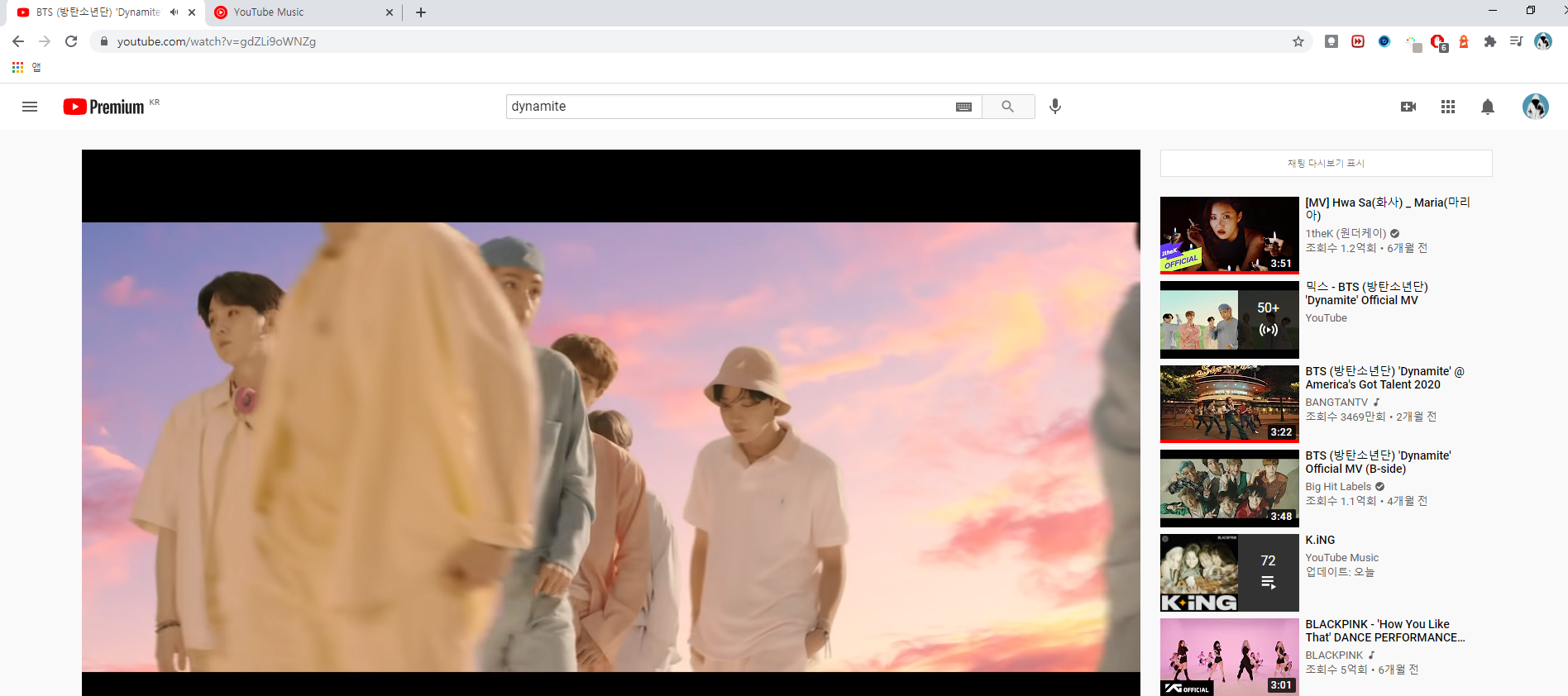The height and width of the screenshot is (696, 1568).
Task: Click the Dynamite video player
Action: [610, 422]
